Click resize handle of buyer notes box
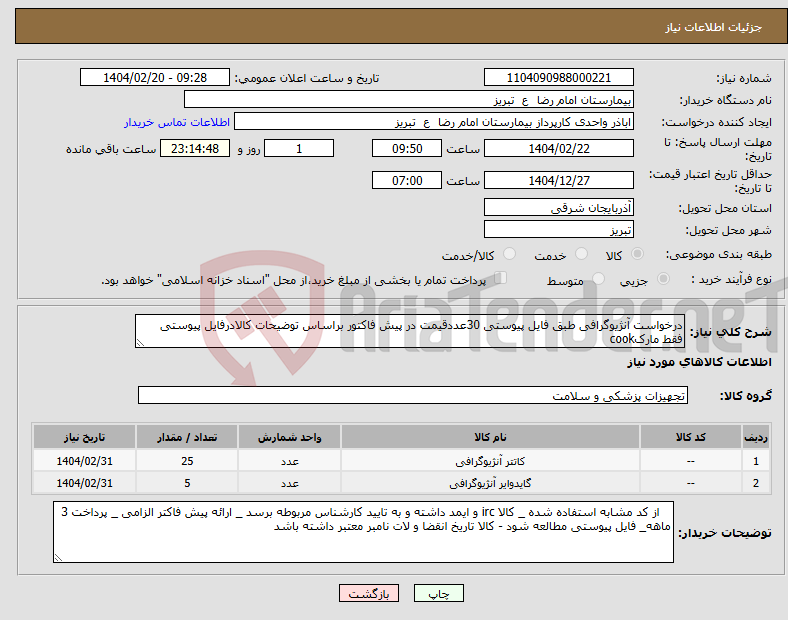The height and width of the screenshot is (620, 788). (58, 557)
